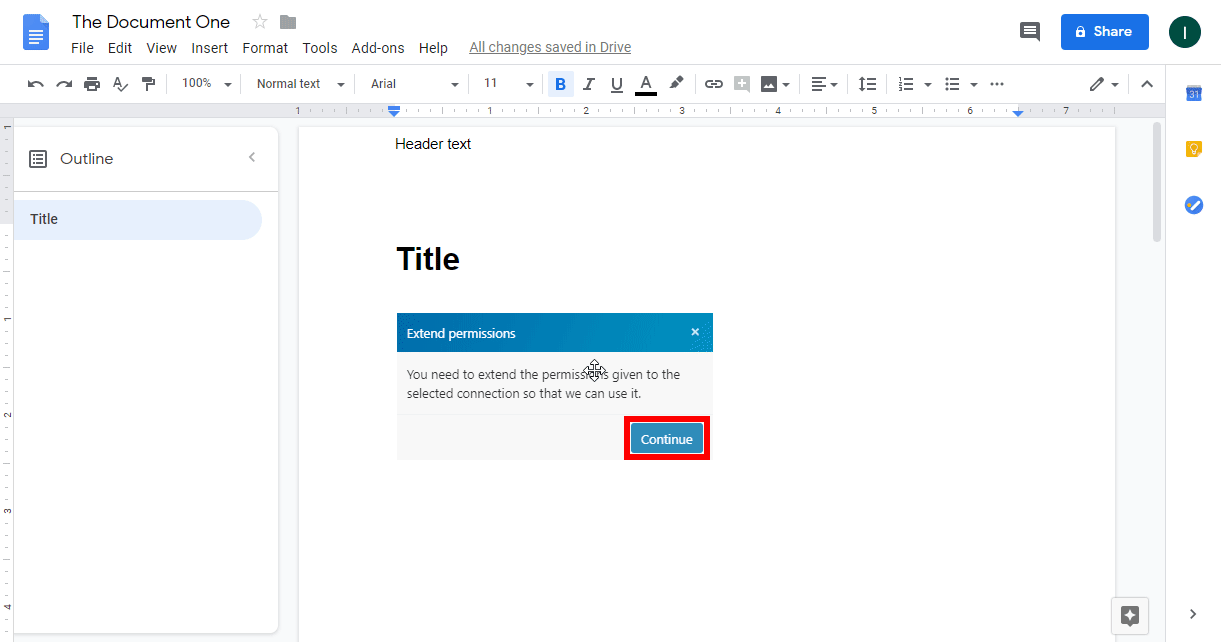1221x642 pixels.
Task: Click the Google Docs home icon
Action: [x=36, y=33]
